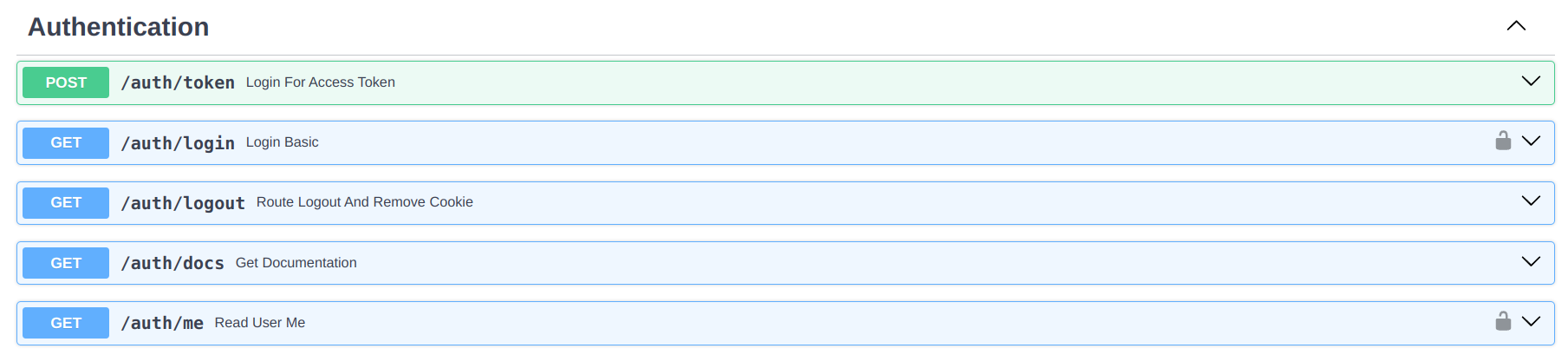Expand the /auth/docs row arrow
Image resolution: width=1568 pixels, height=355 pixels.
coord(1531,262)
